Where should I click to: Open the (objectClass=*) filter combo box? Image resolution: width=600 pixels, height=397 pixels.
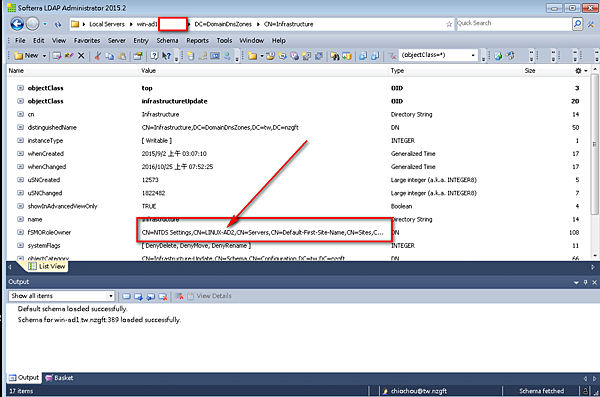click(438, 55)
